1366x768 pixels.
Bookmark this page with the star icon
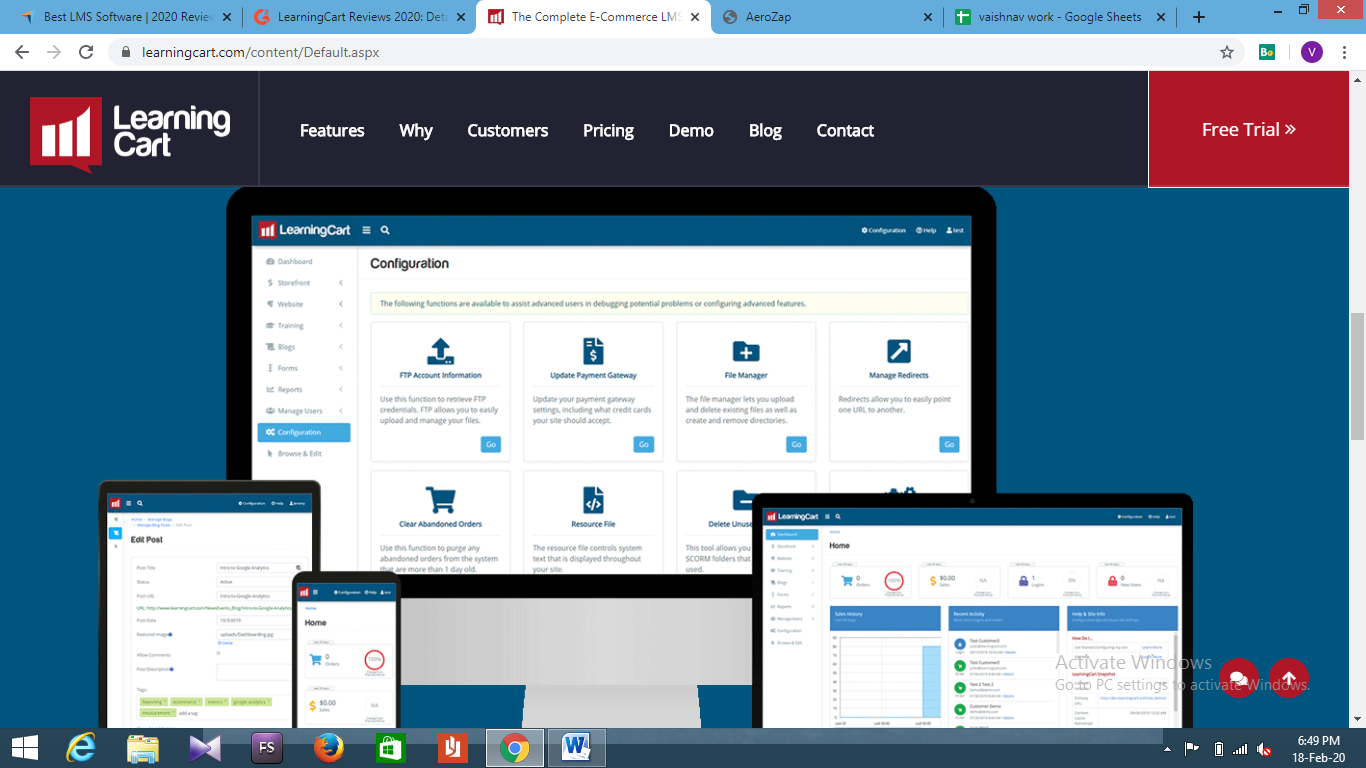pos(1227,52)
